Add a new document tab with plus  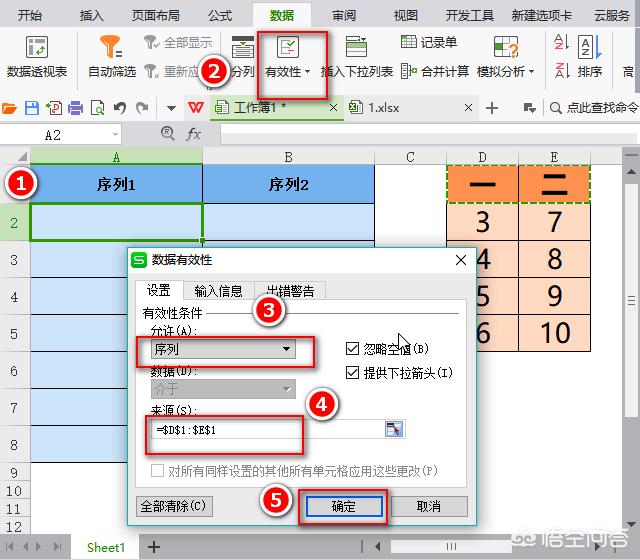click(x=492, y=108)
